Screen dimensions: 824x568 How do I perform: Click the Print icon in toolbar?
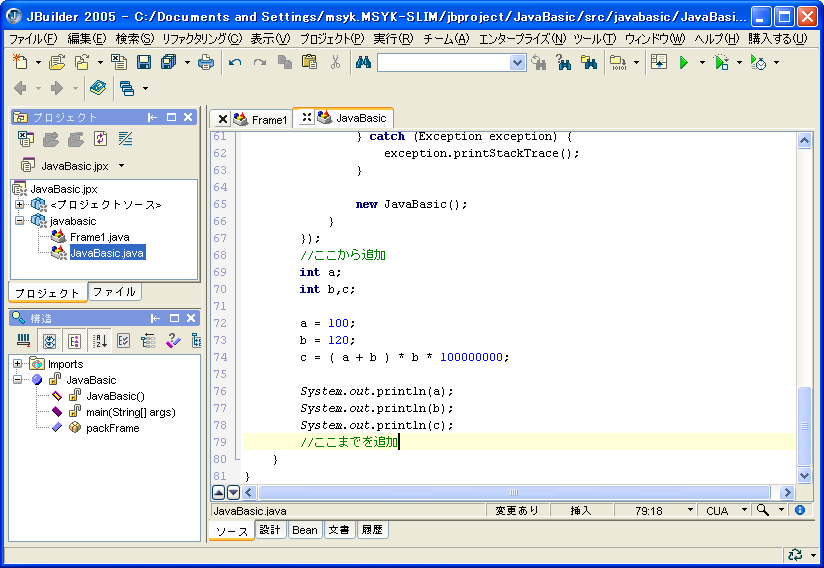coord(205,62)
